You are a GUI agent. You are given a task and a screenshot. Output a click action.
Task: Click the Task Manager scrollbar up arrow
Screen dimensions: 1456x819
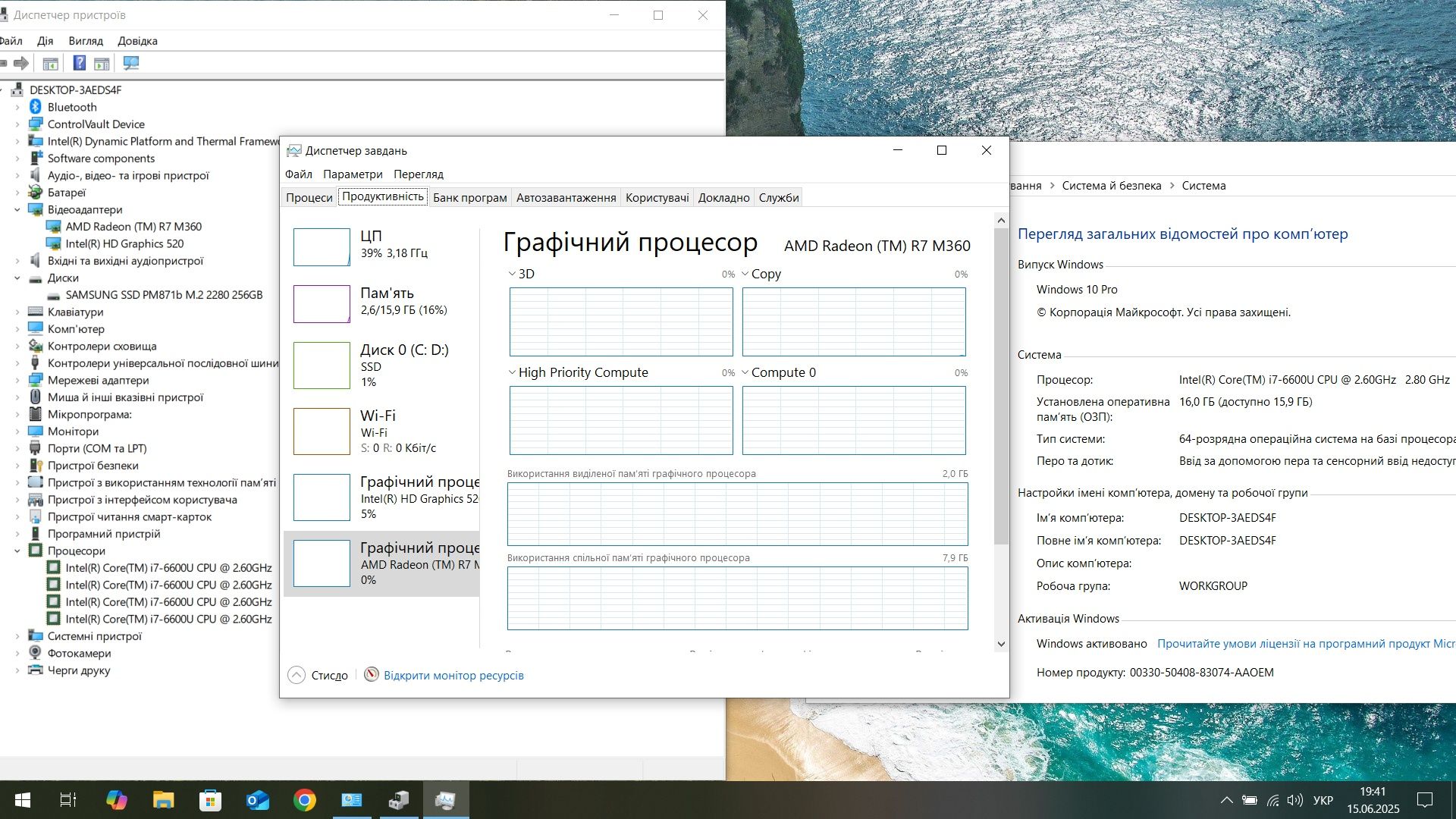coord(1001,221)
